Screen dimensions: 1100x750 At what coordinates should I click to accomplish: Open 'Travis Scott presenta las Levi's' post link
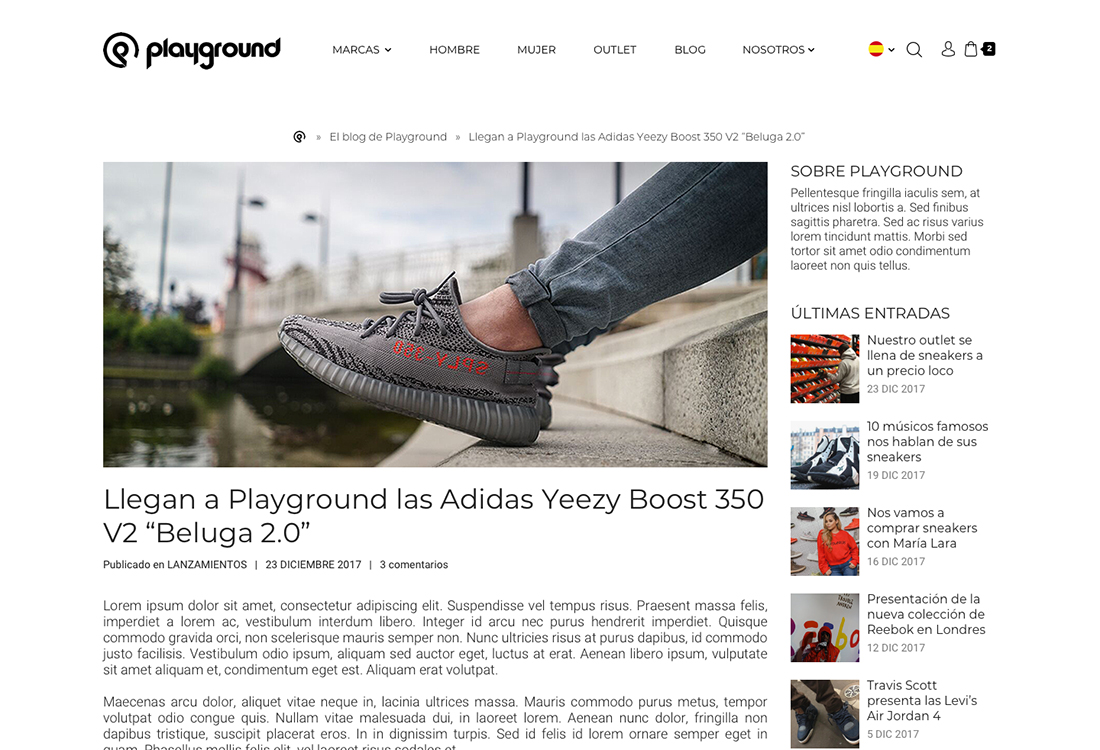[x=922, y=700]
